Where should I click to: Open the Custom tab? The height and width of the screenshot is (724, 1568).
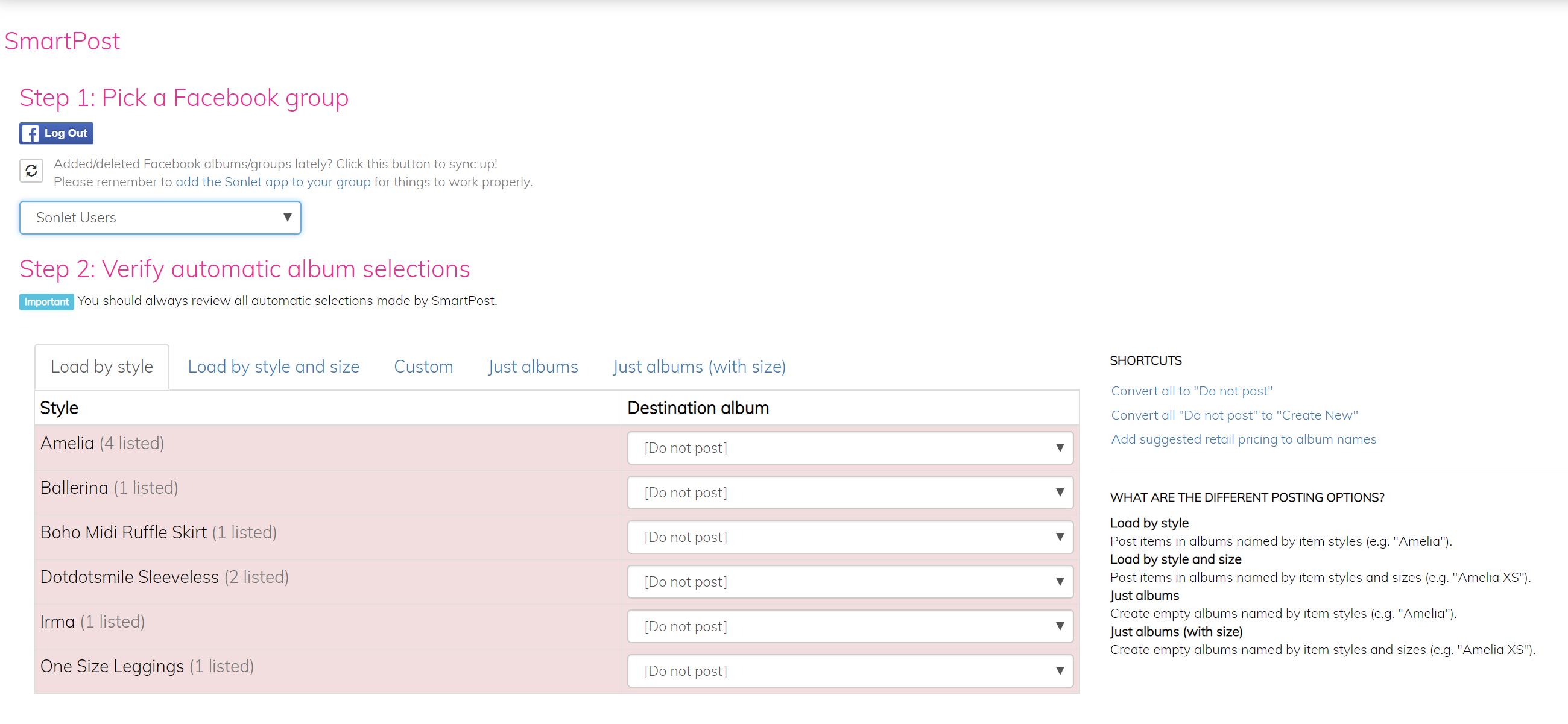pyautogui.click(x=423, y=367)
